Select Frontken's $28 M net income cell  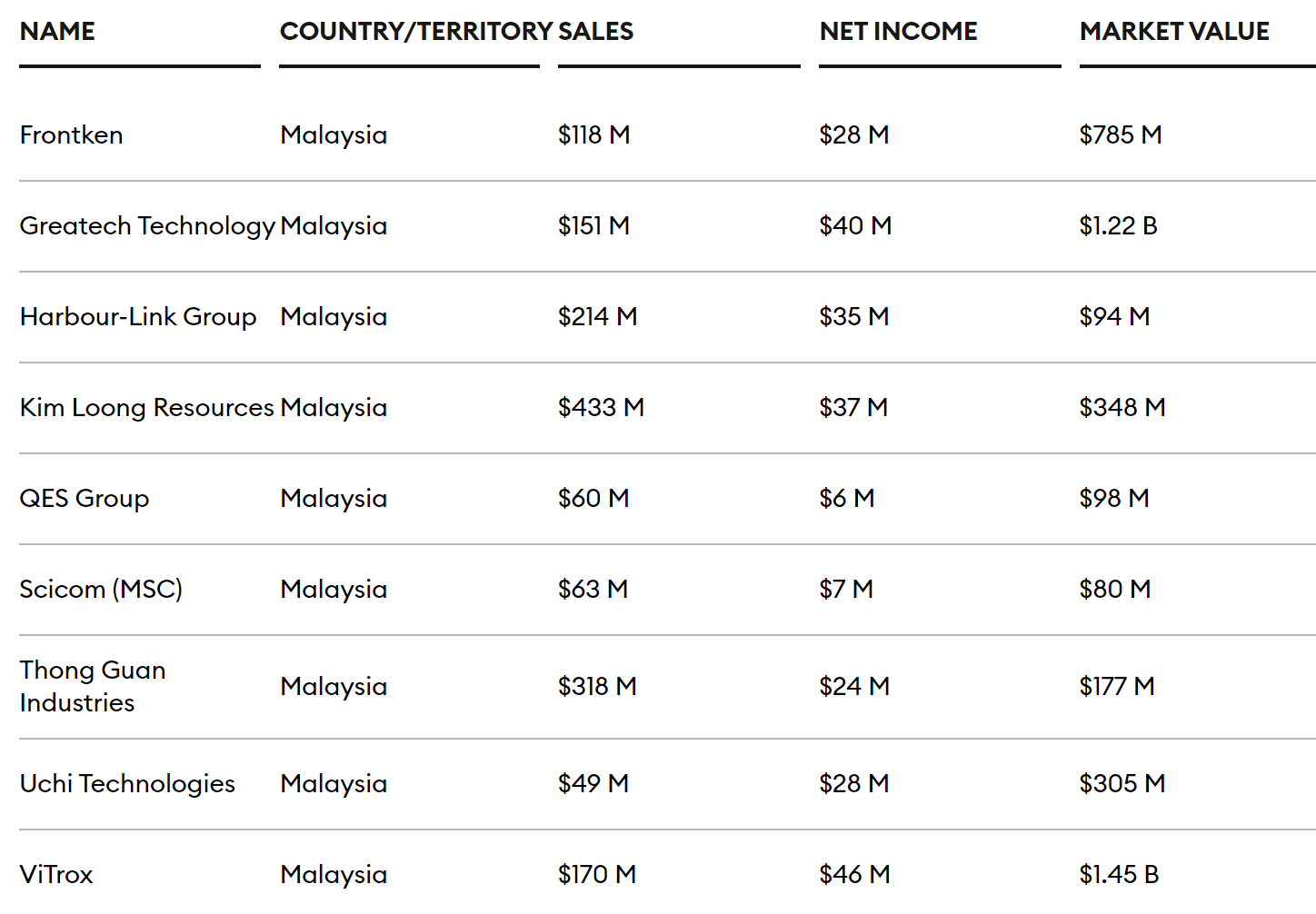pyautogui.click(x=853, y=134)
